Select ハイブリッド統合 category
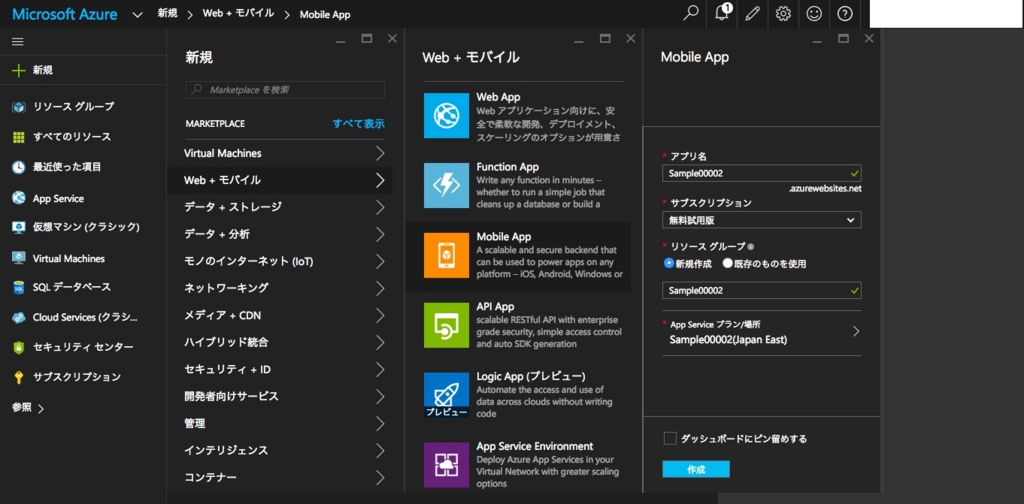This screenshot has height=504, width=1024. tap(280, 342)
